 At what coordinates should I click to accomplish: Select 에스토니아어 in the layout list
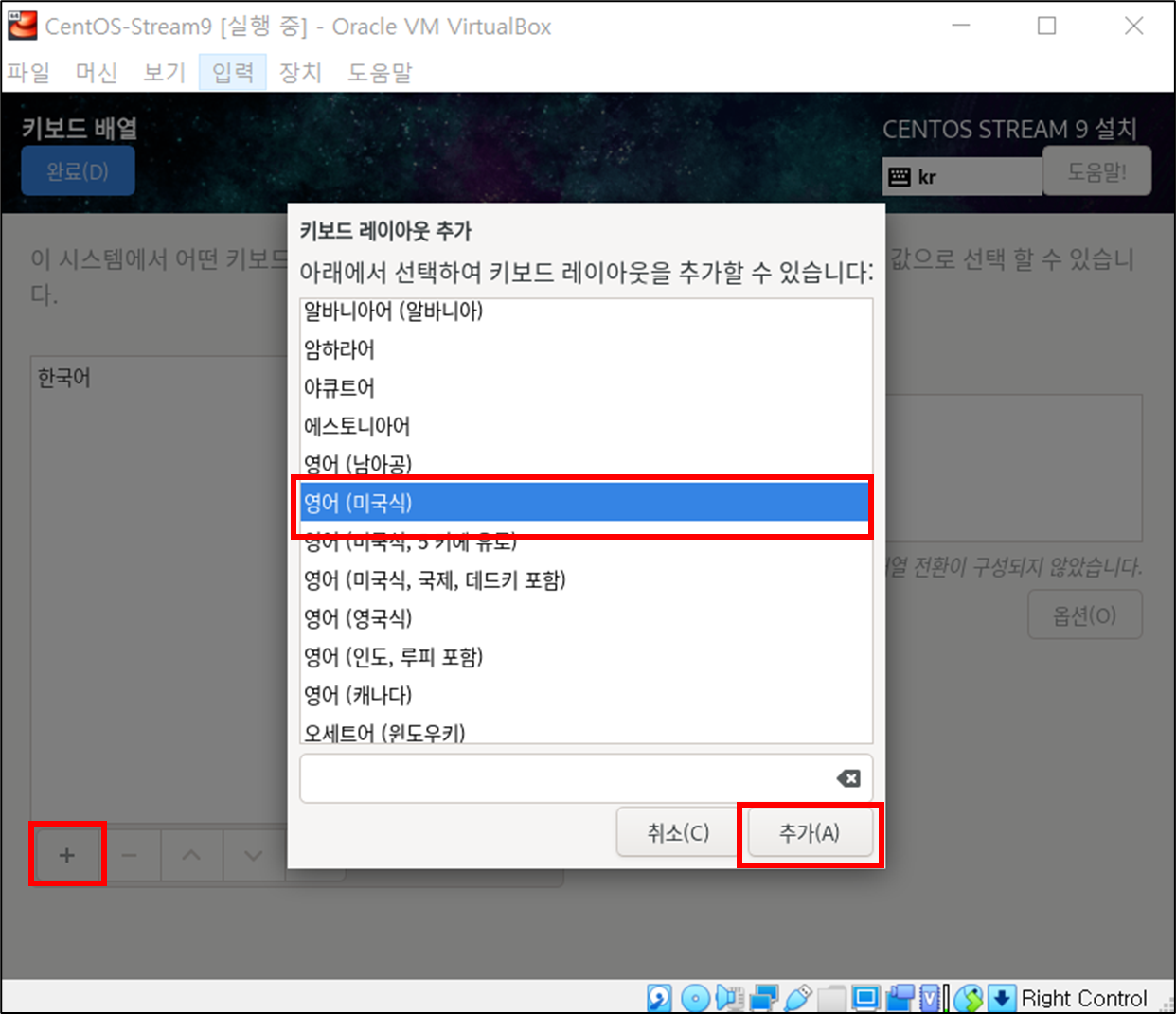point(586,426)
